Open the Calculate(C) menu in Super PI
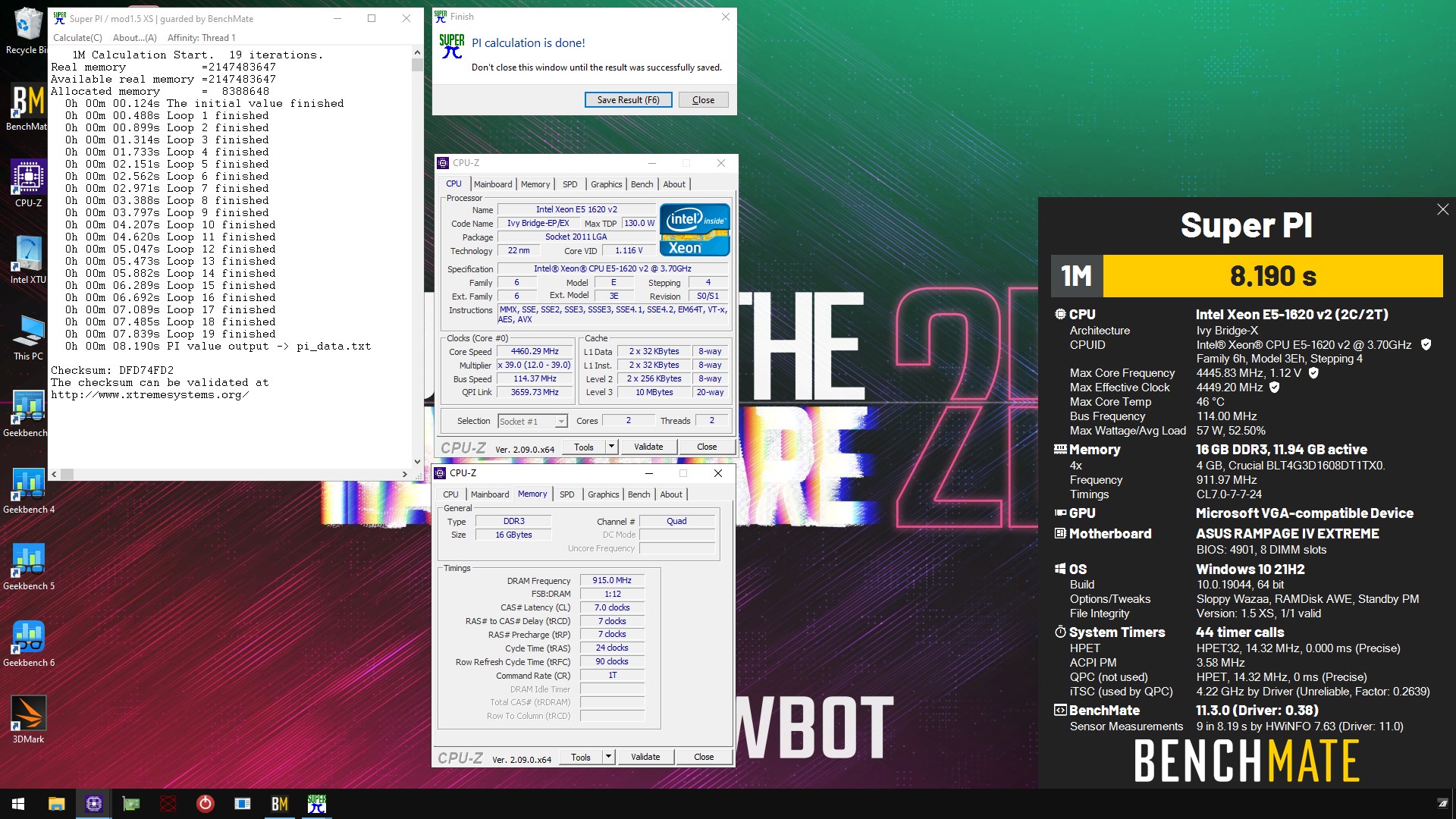1456x819 pixels. [x=77, y=38]
